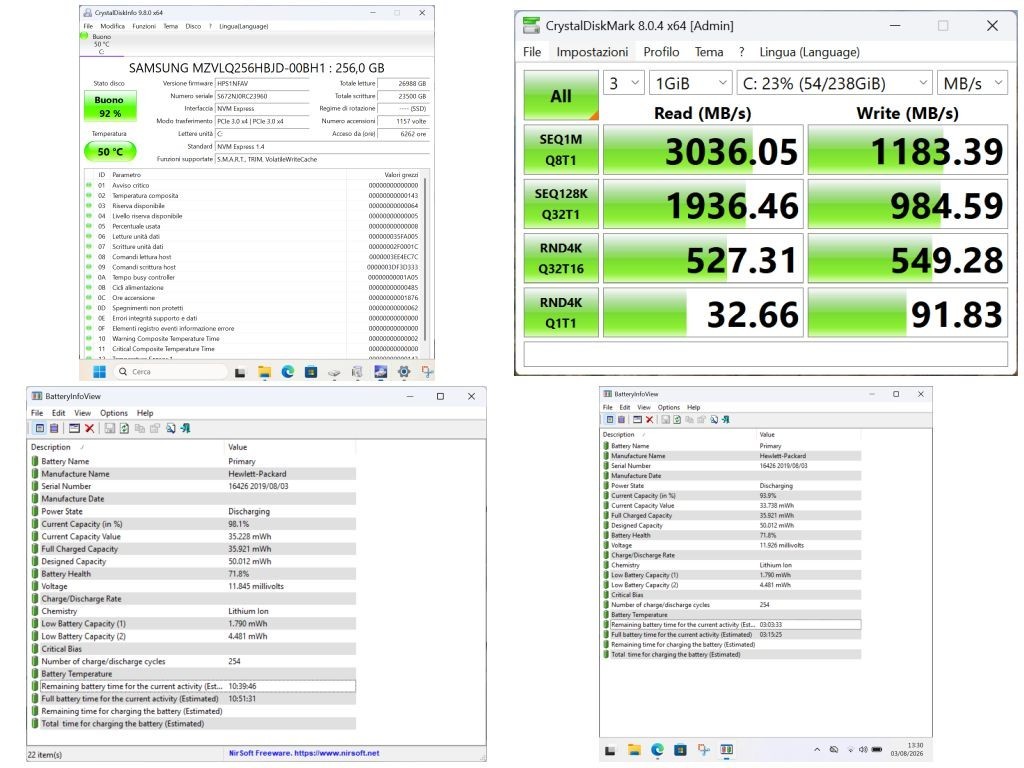Image resolution: width=1024 pixels, height=768 pixels.
Task: Click the Save icon in large BatteryInfoView toolbar
Action: click(x=109, y=428)
